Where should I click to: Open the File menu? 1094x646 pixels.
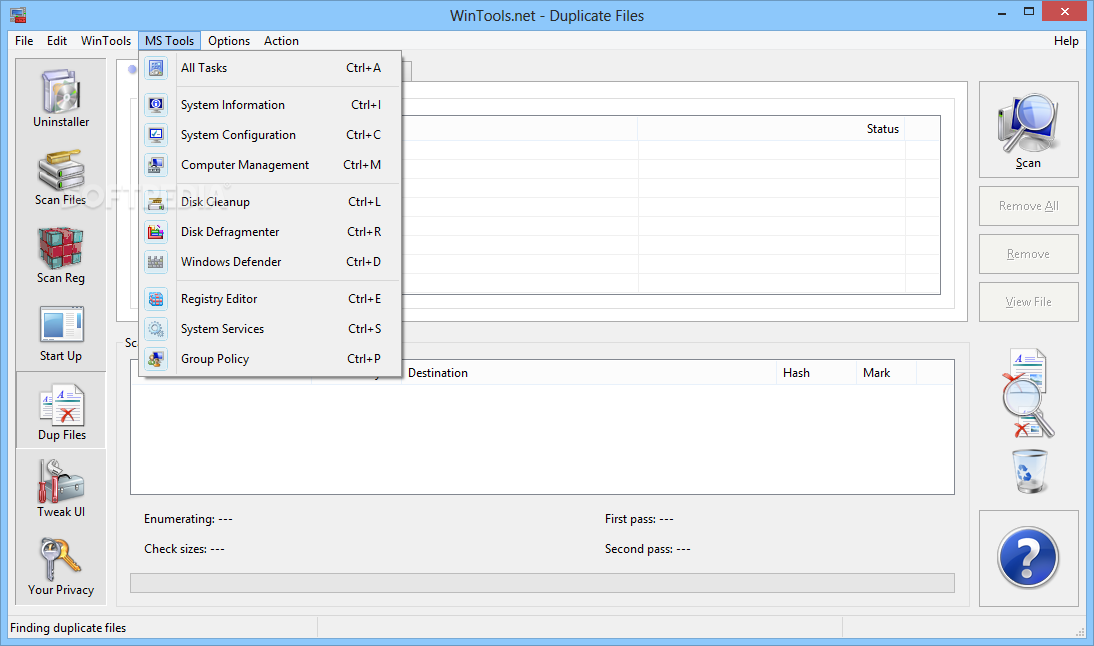(24, 40)
